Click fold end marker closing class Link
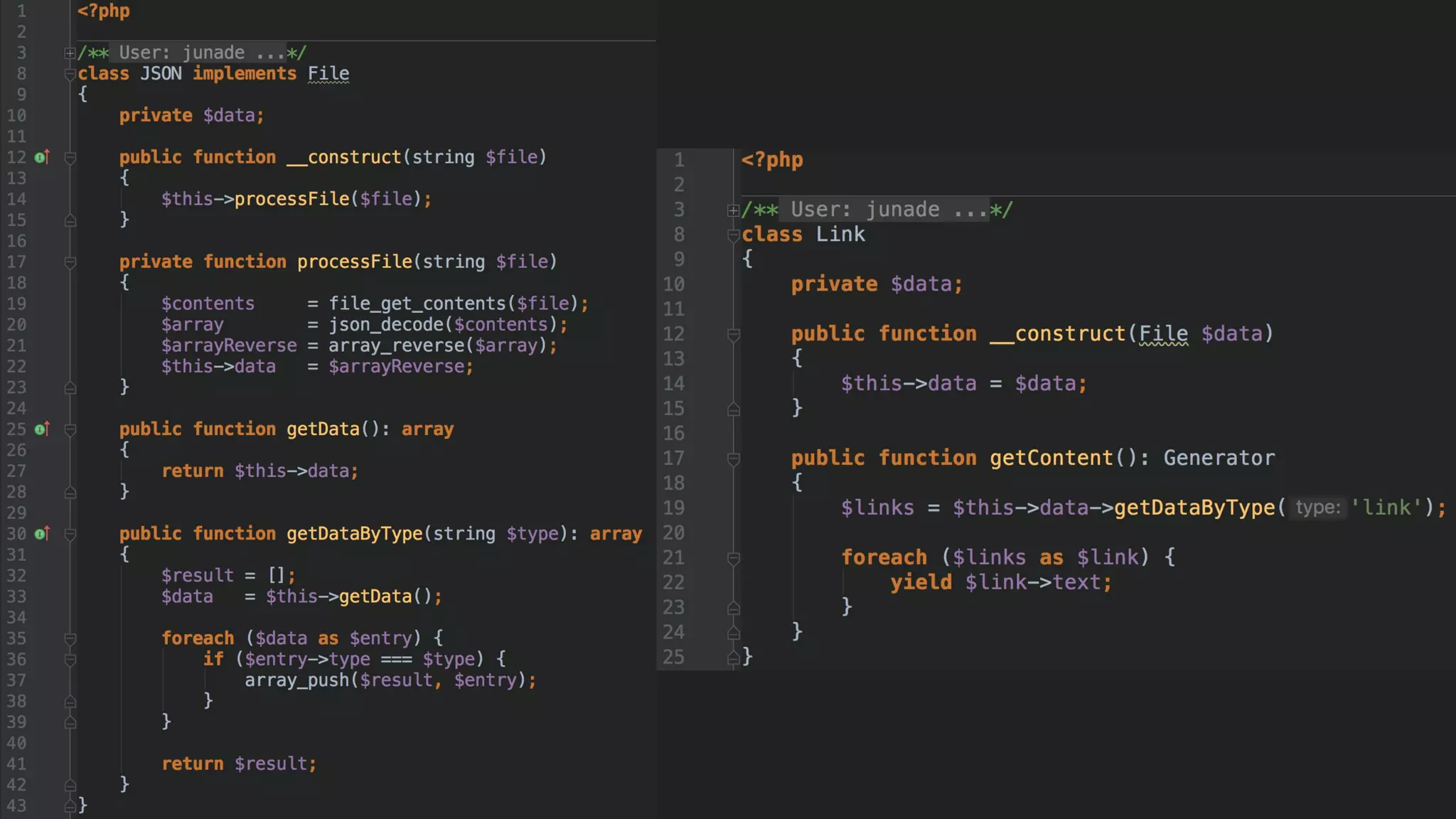Viewport: 1456px width, 819px height. click(734, 658)
